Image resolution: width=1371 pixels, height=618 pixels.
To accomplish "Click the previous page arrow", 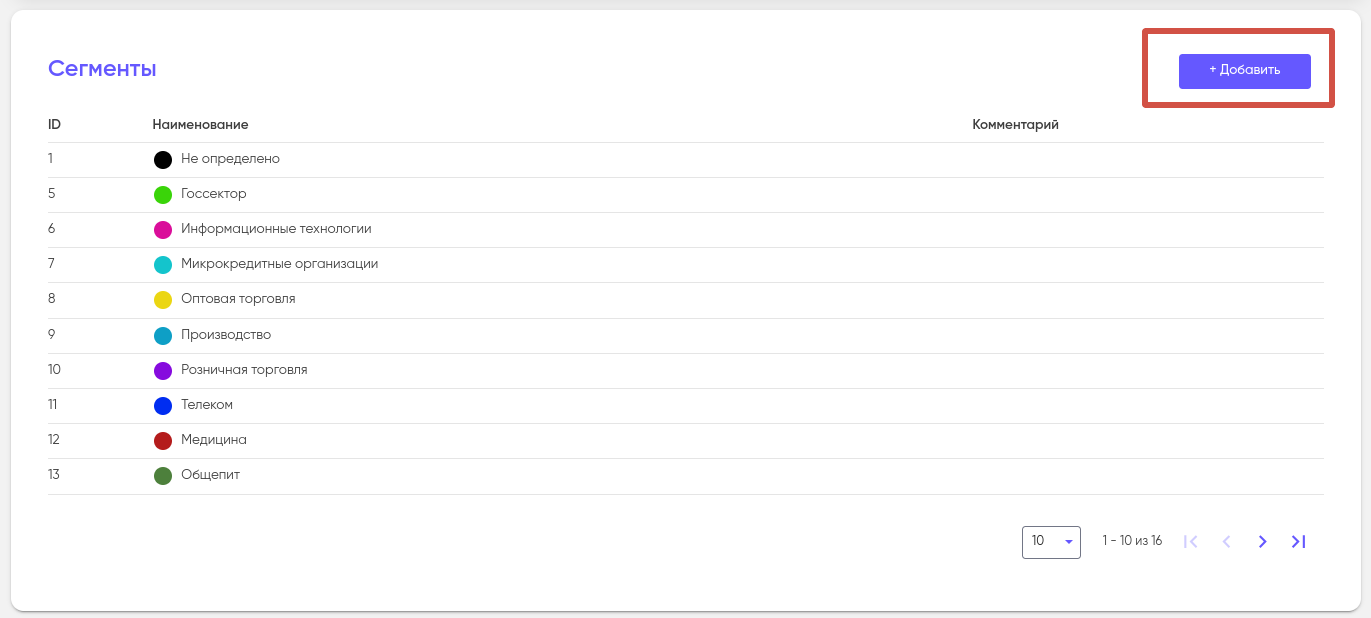I will point(1226,542).
